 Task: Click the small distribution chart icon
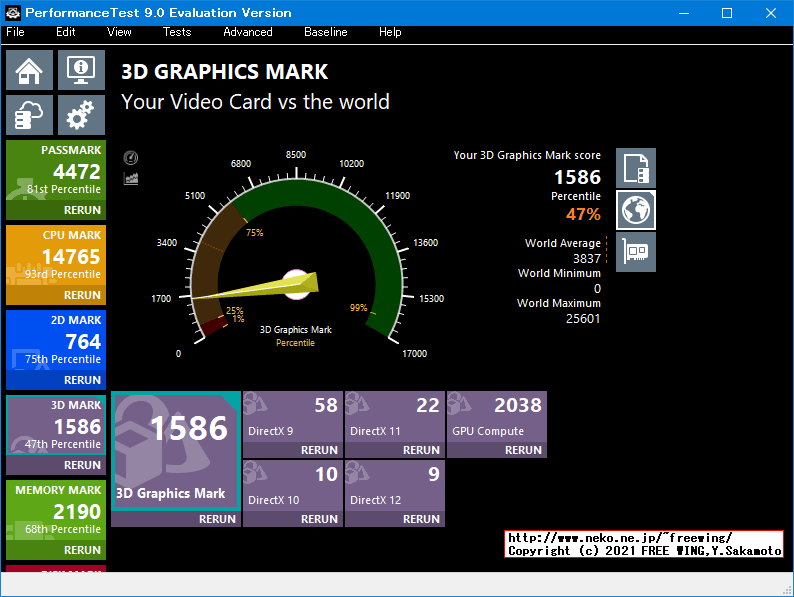[x=130, y=178]
